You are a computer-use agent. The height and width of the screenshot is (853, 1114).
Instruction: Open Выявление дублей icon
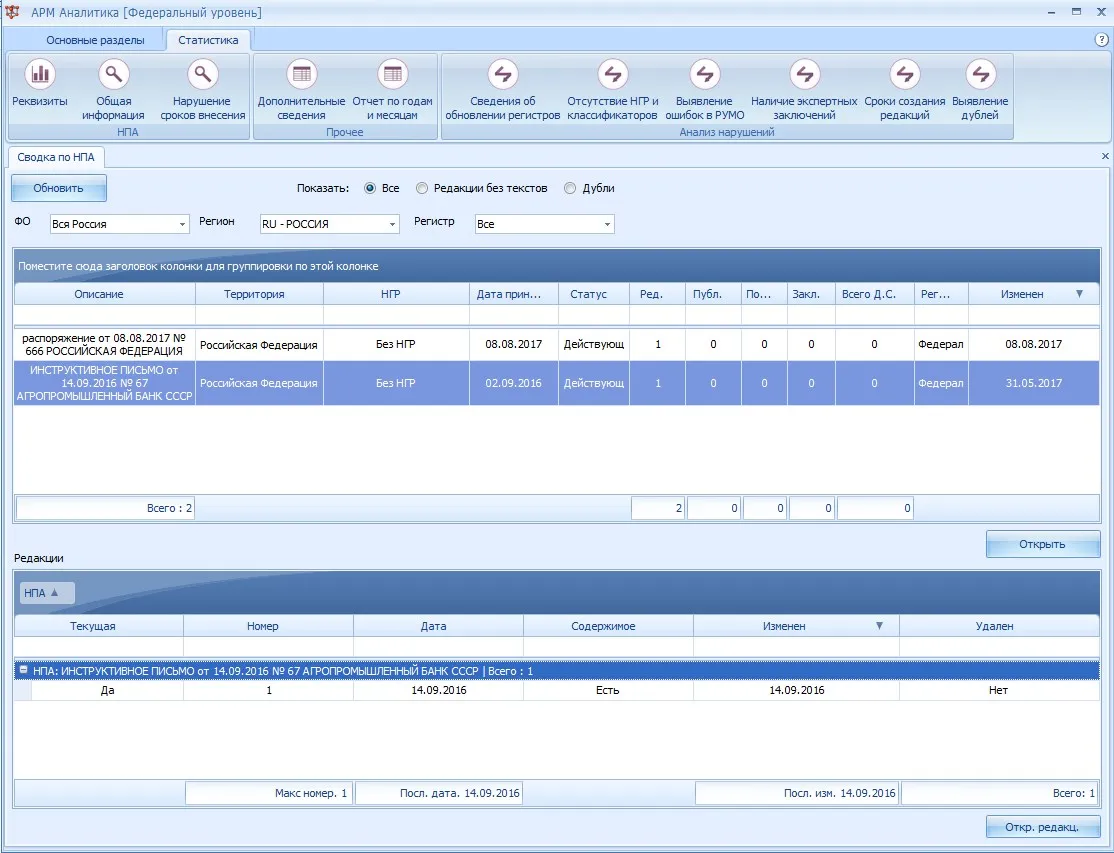coord(980,74)
